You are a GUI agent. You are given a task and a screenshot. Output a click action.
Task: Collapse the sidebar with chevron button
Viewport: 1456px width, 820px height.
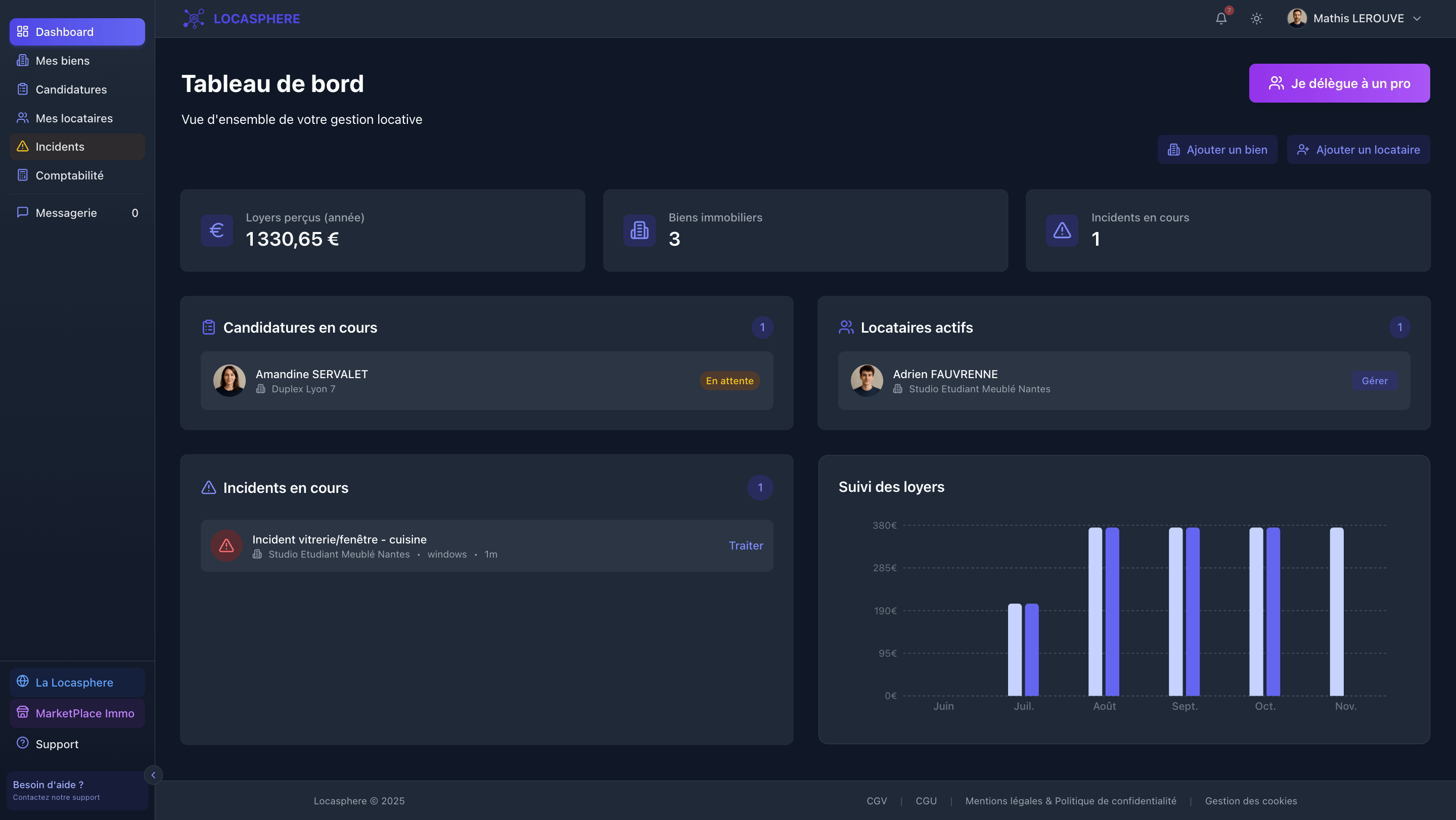153,775
